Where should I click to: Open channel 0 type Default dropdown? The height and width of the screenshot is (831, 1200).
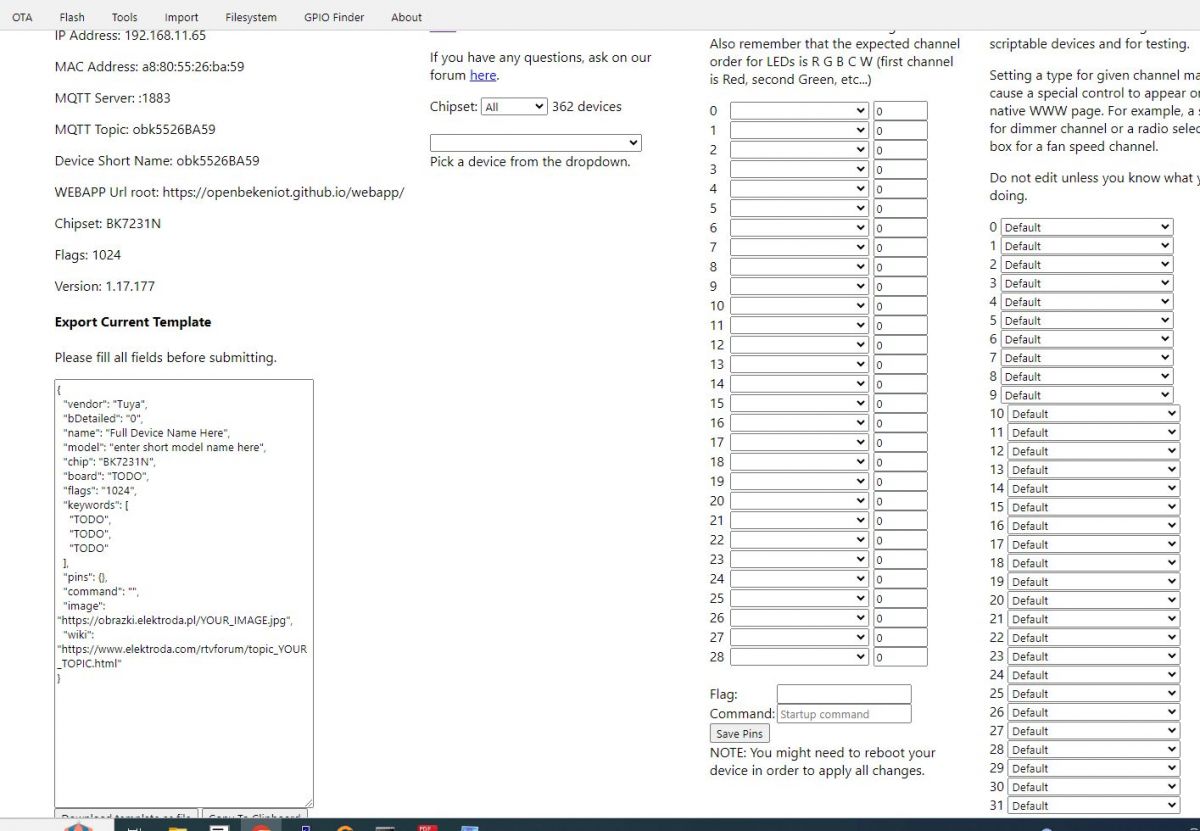coord(1086,227)
